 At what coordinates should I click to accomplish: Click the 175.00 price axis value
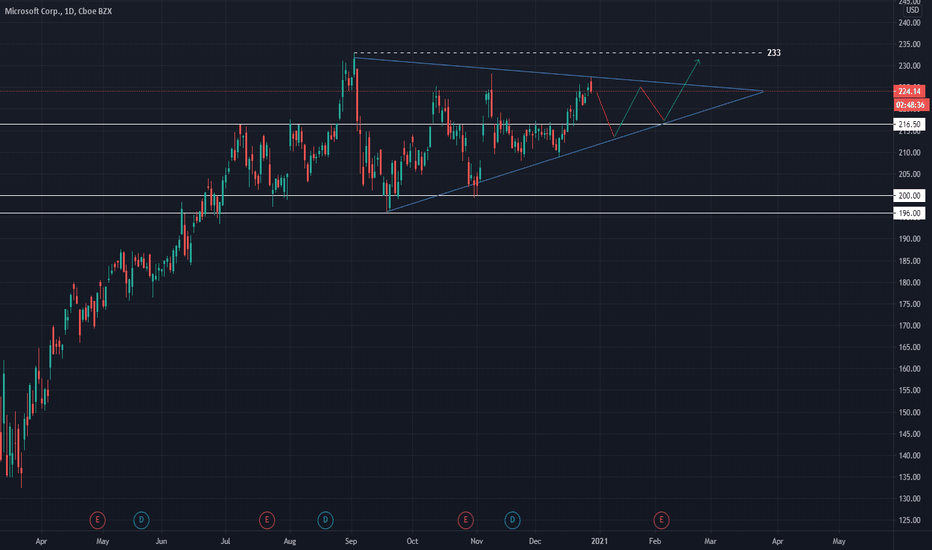[909, 304]
